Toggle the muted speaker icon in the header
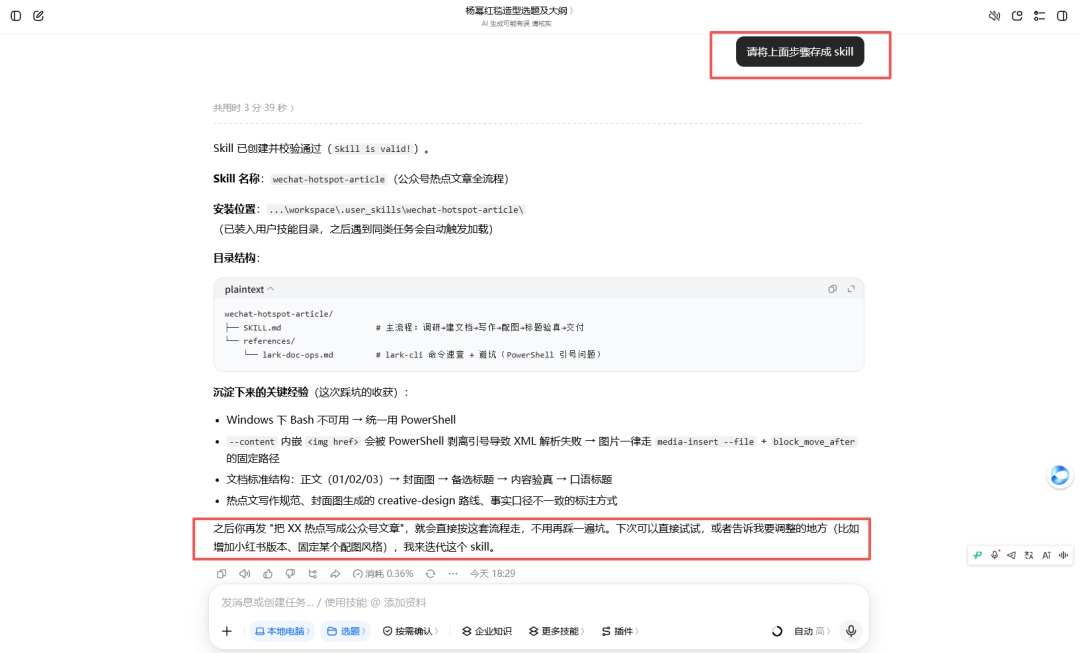 click(994, 15)
